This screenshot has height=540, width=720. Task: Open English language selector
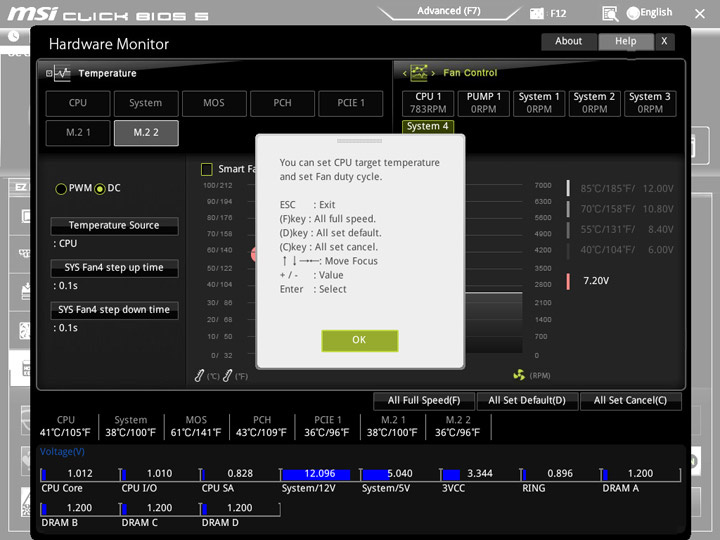point(649,13)
